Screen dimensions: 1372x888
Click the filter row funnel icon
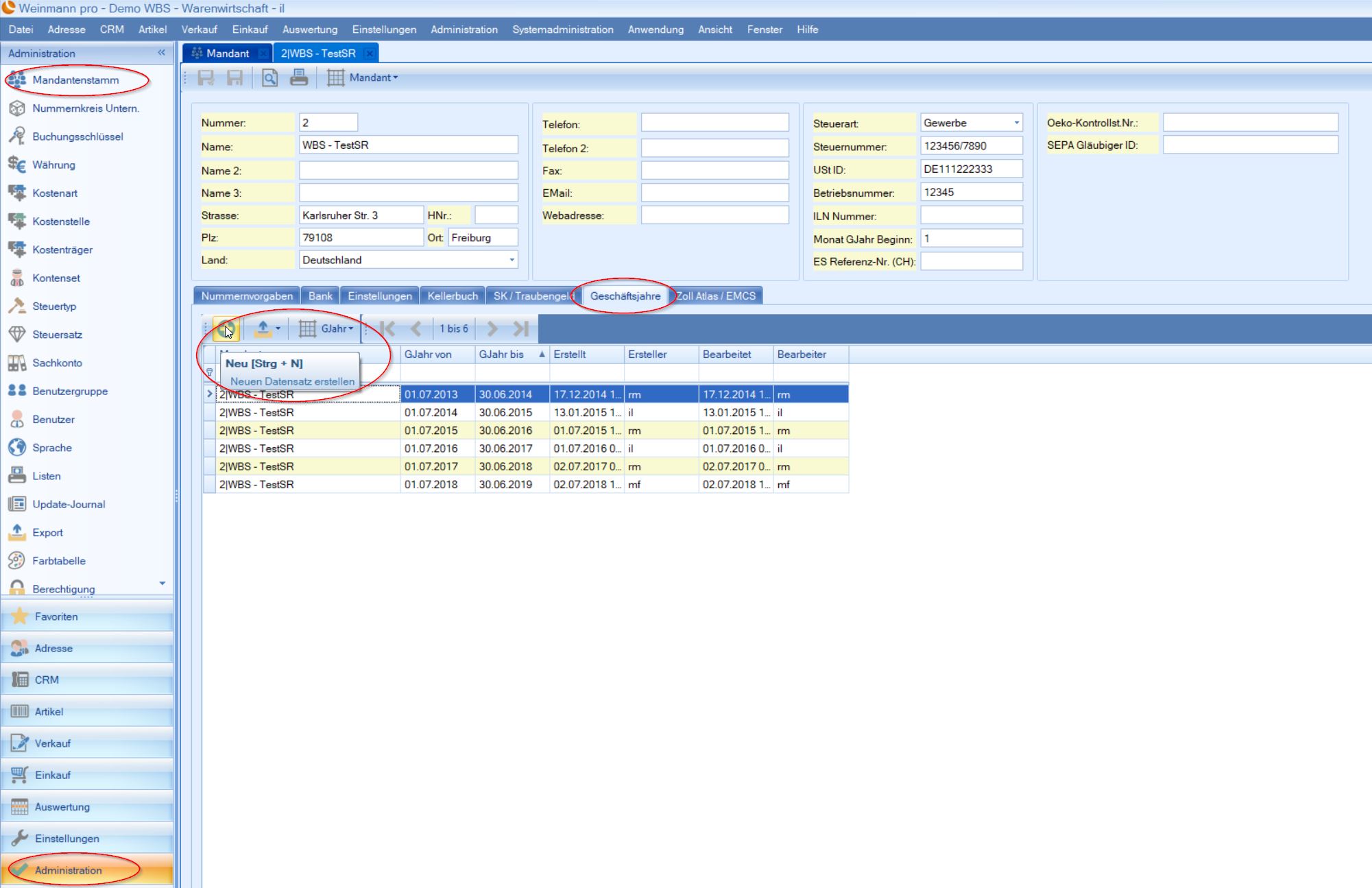210,372
